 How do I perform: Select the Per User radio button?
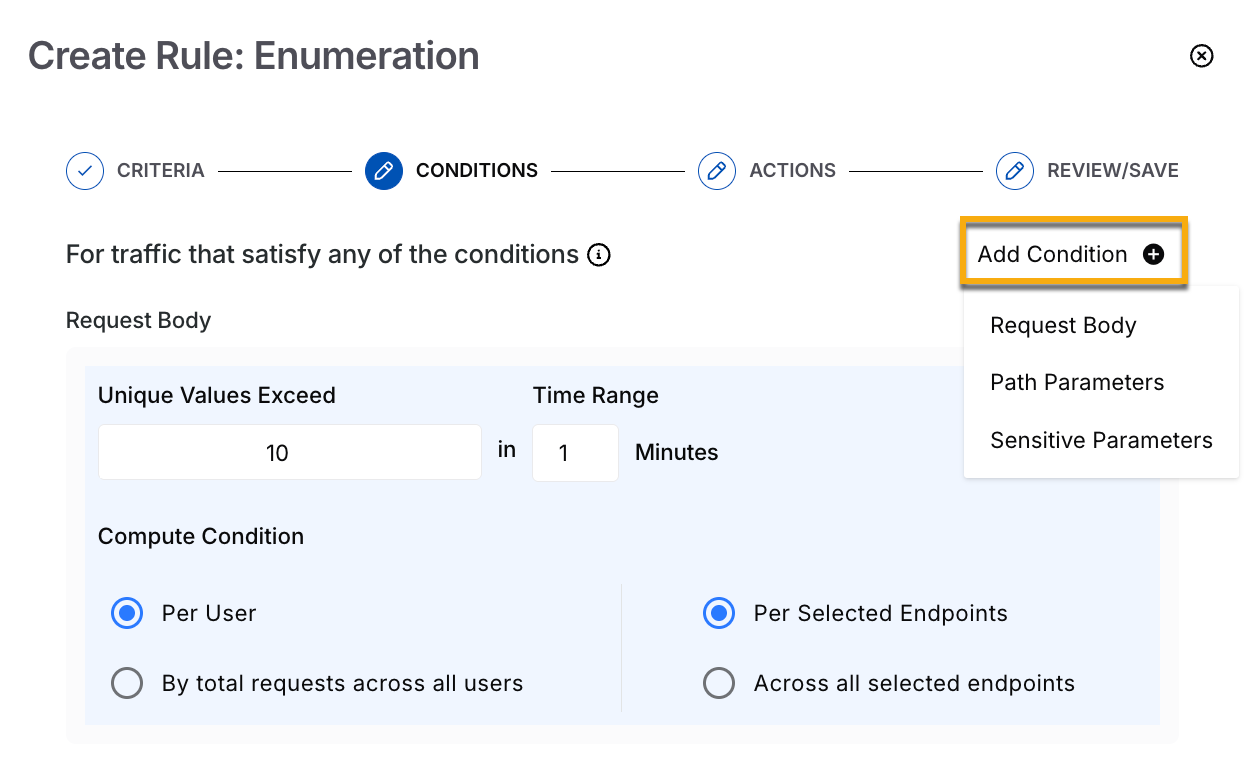coord(127,613)
